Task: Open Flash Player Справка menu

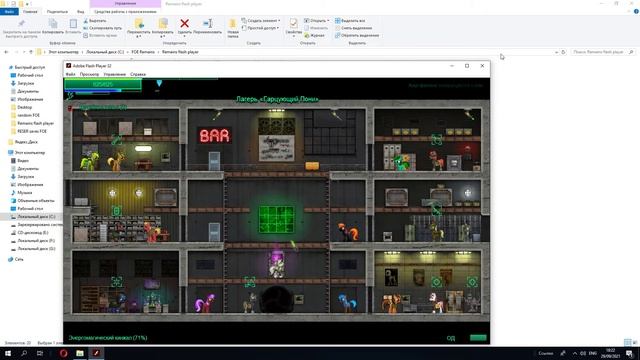Action: [138, 74]
